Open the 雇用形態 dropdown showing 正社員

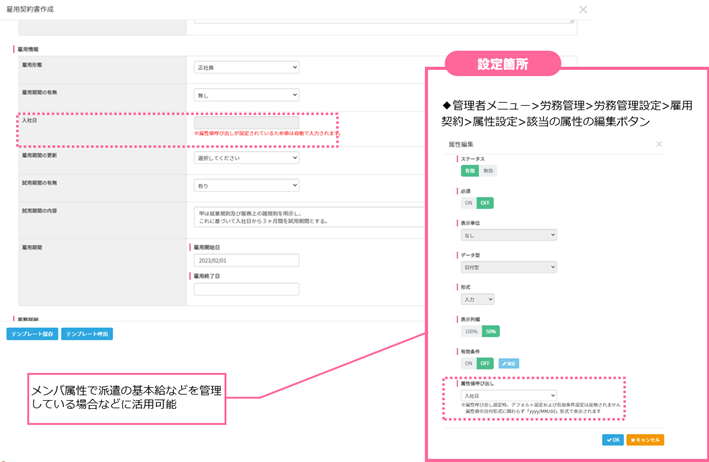(x=246, y=67)
